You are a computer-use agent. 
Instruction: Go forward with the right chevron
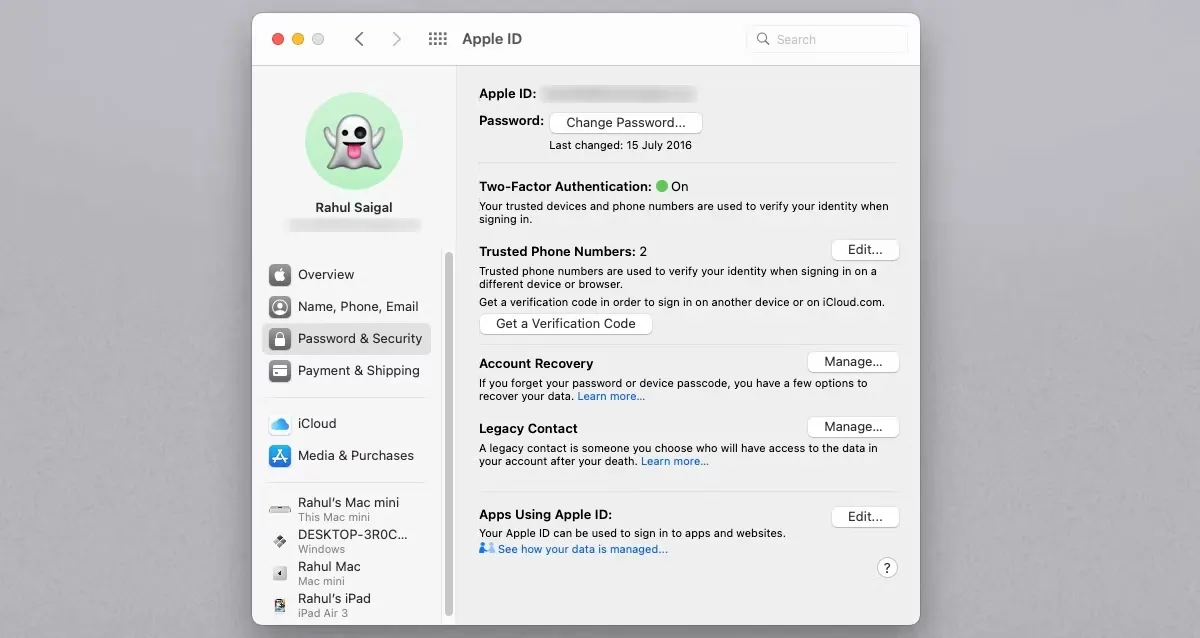coord(397,39)
